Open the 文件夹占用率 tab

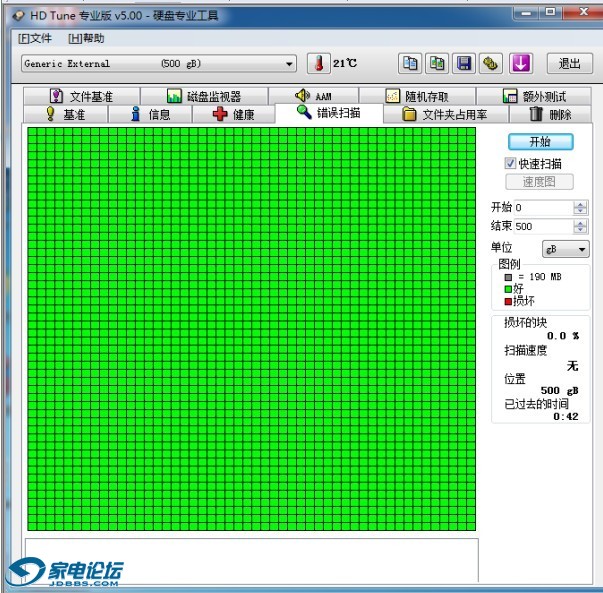(x=446, y=114)
